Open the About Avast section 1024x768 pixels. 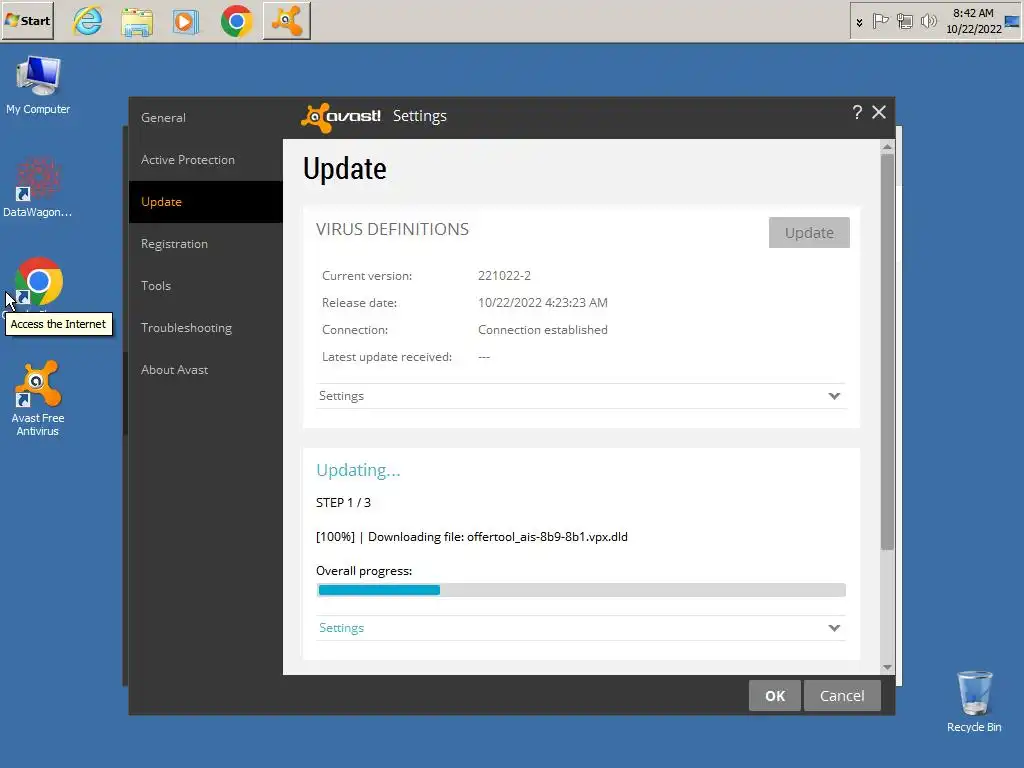click(x=206, y=370)
